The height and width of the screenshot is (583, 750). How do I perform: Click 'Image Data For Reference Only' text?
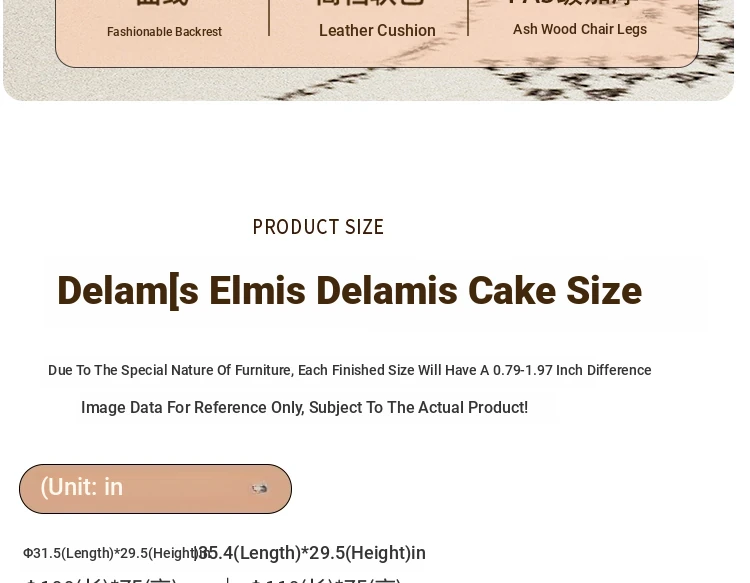coord(304,408)
